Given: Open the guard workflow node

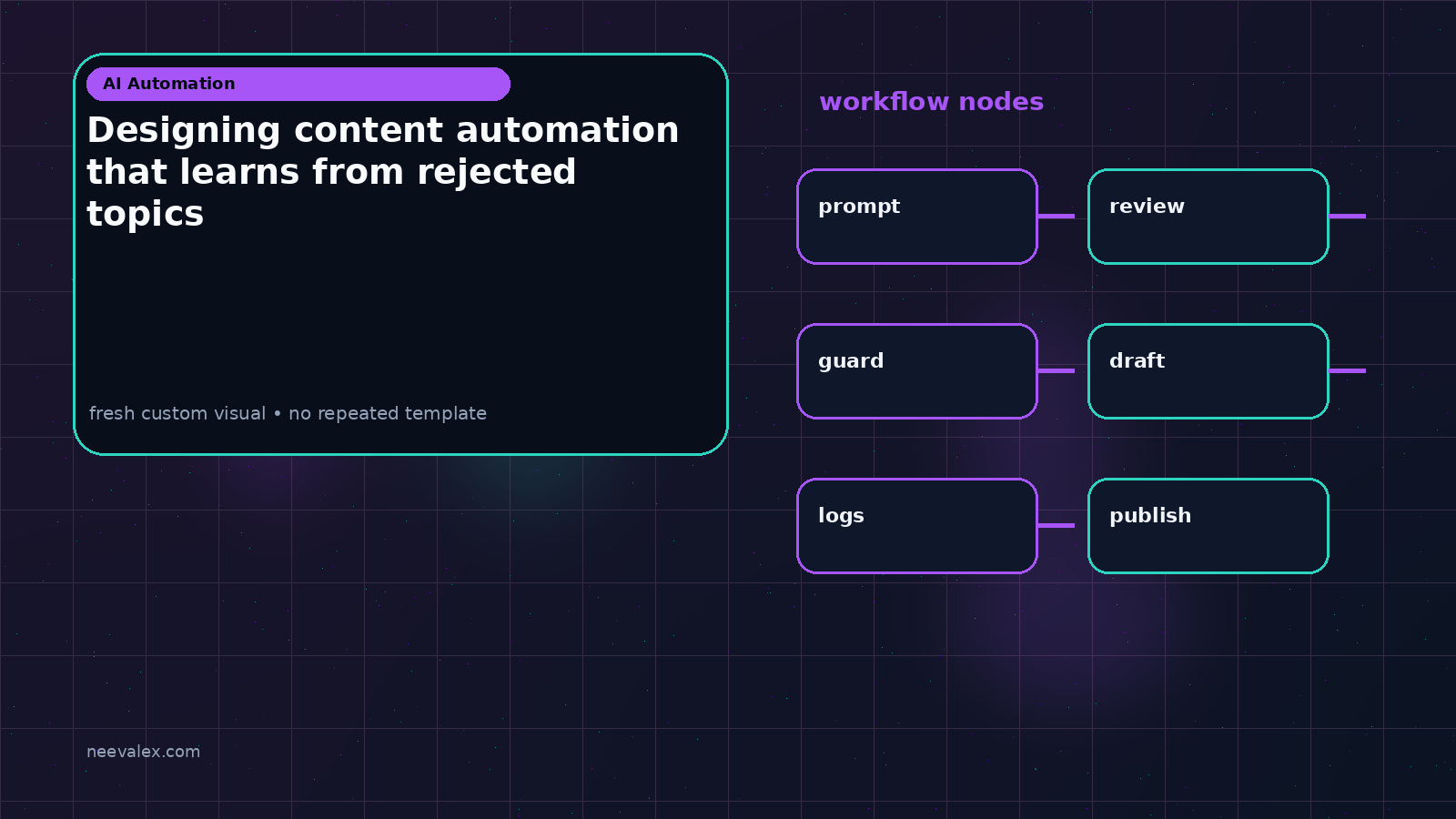Looking at the screenshot, I should pos(917,371).
